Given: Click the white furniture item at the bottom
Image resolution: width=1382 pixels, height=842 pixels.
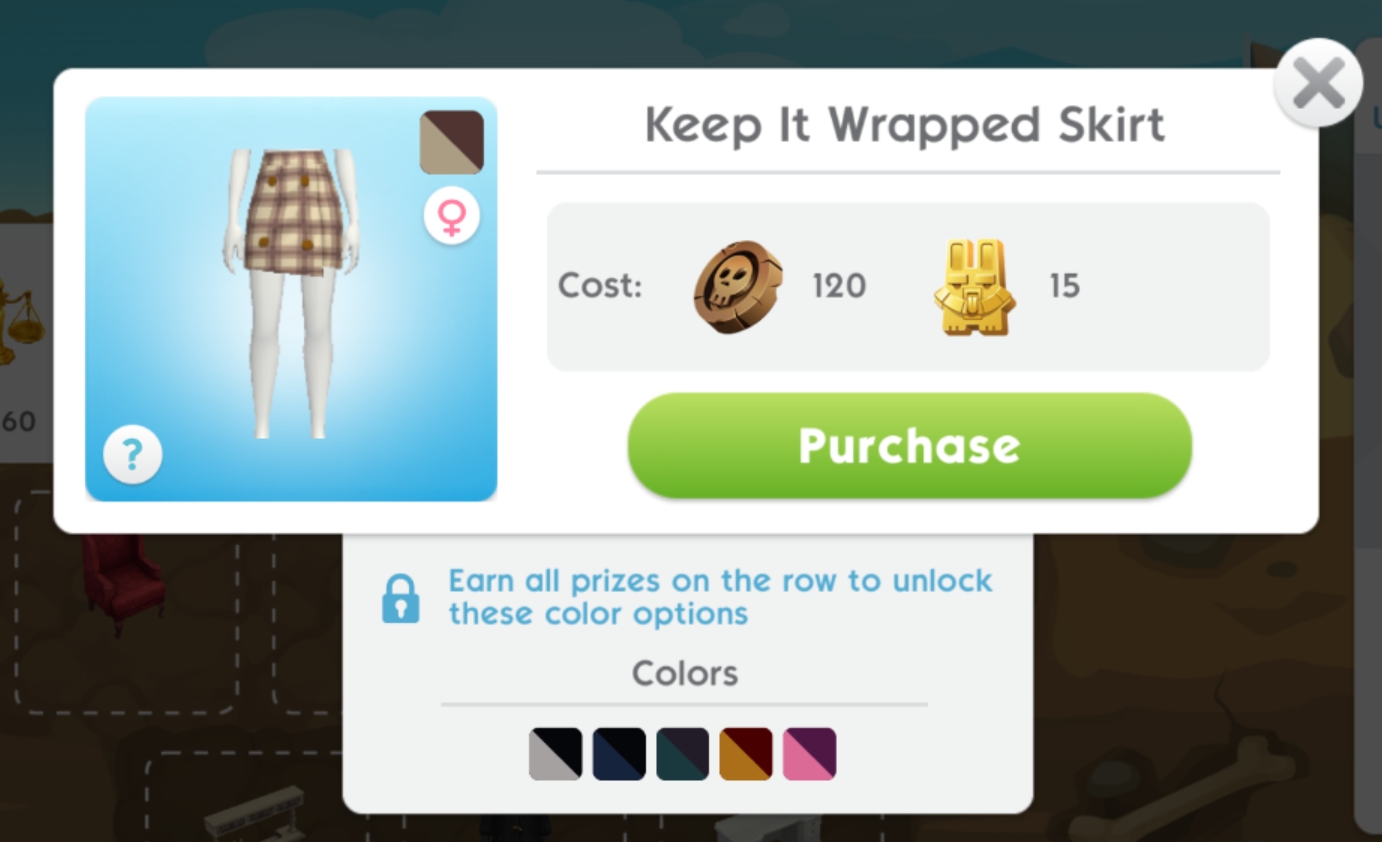Looking at the screenshot, I should click(x=255, y=811).
